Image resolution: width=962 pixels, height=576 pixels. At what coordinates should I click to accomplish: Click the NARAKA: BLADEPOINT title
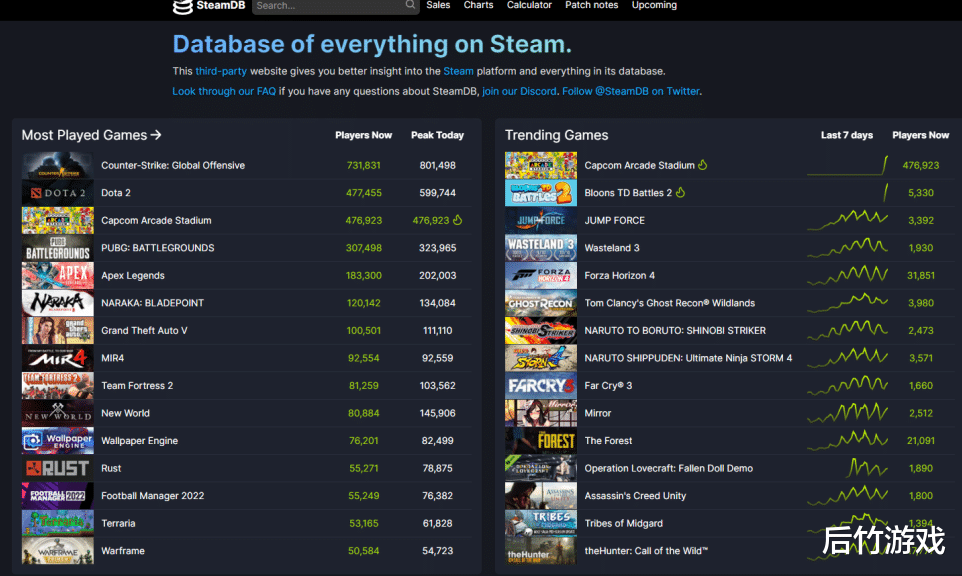[x=152, y=303]
